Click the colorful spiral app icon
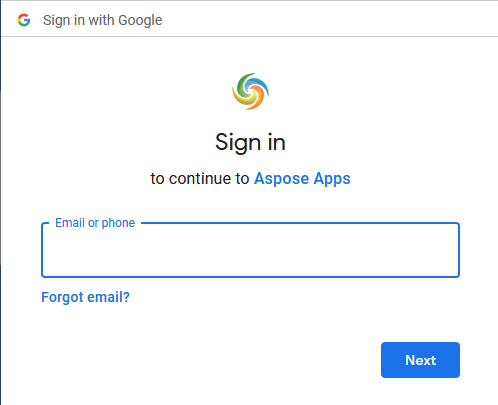Image resolution: width=498 pixels, height=405 pixels. tap(251, 91)
